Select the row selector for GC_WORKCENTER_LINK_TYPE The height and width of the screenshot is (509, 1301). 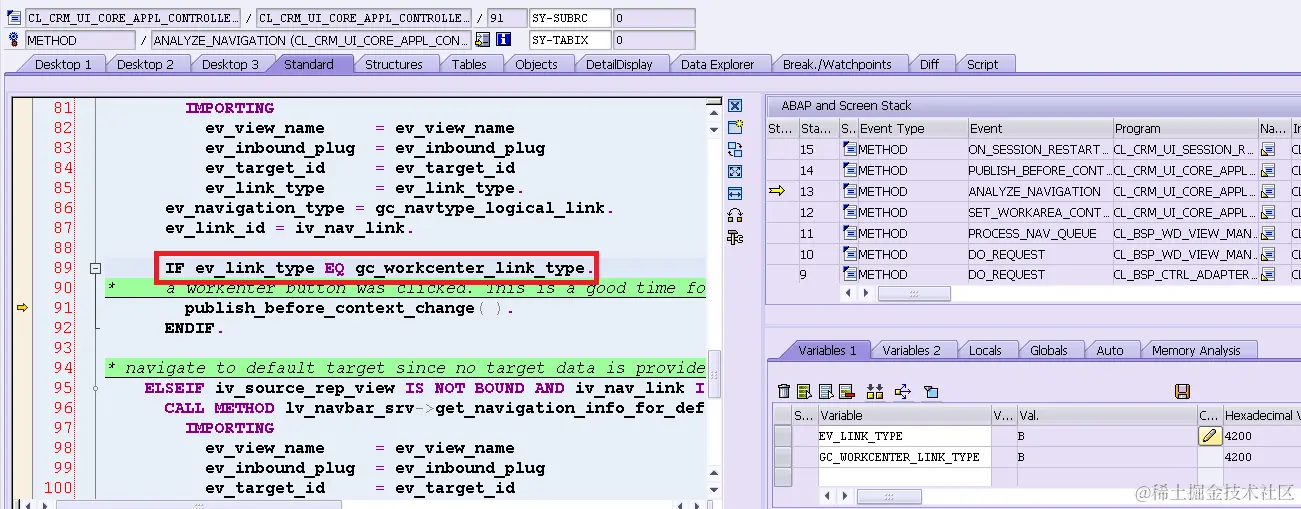coord(783,457)
